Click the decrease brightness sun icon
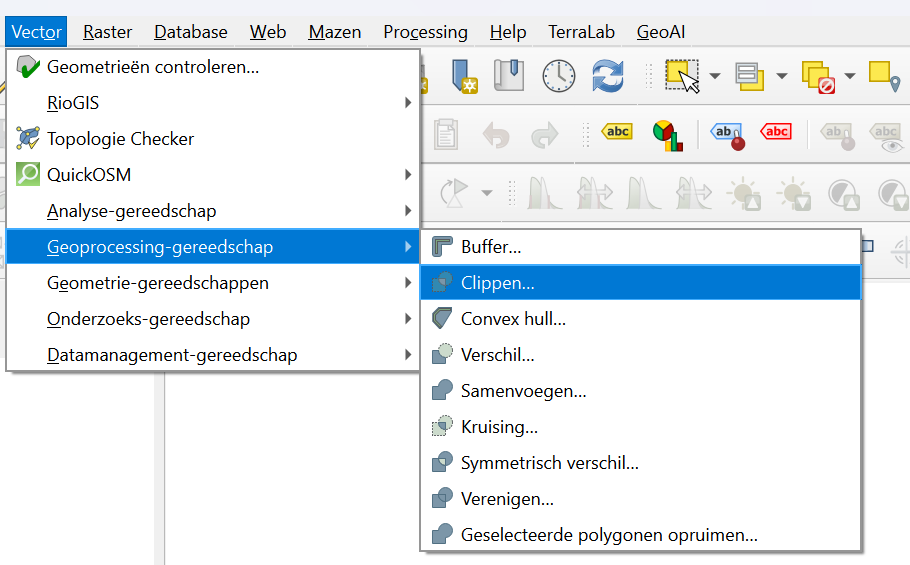This screenshot has width=910, height=565. (x=794, y=194)
